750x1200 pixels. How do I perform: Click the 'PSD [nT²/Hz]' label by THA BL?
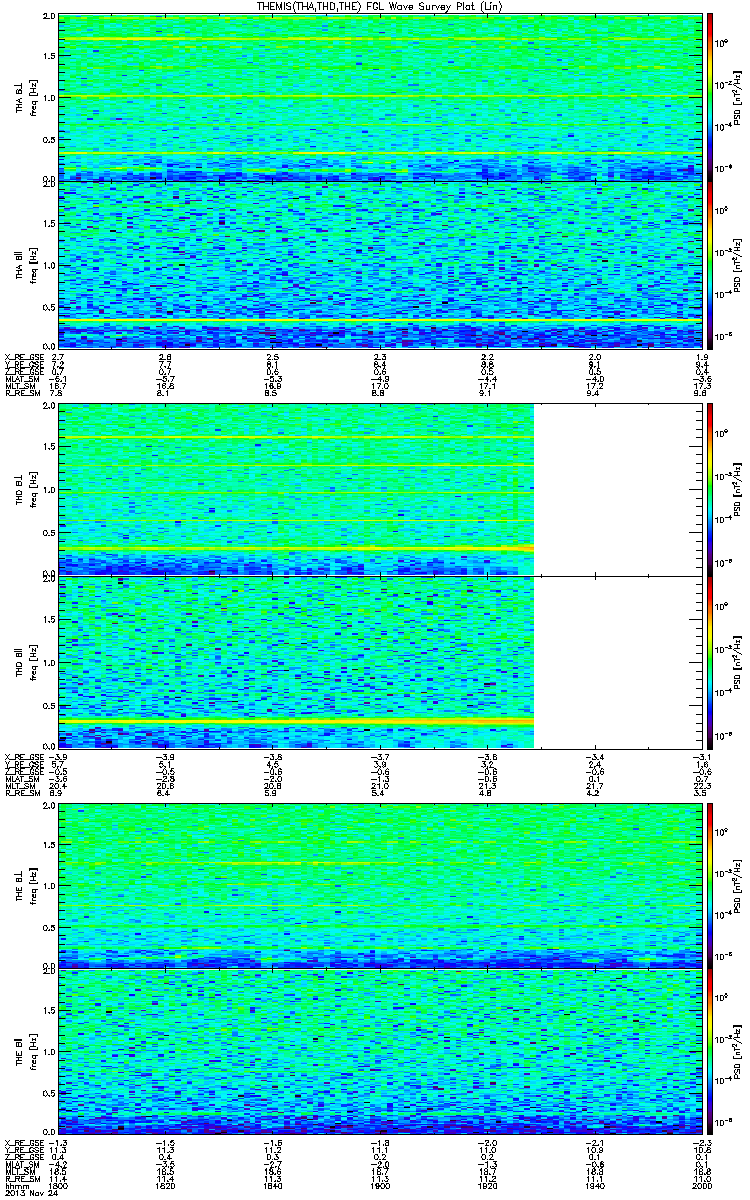[x=740, y=97]
